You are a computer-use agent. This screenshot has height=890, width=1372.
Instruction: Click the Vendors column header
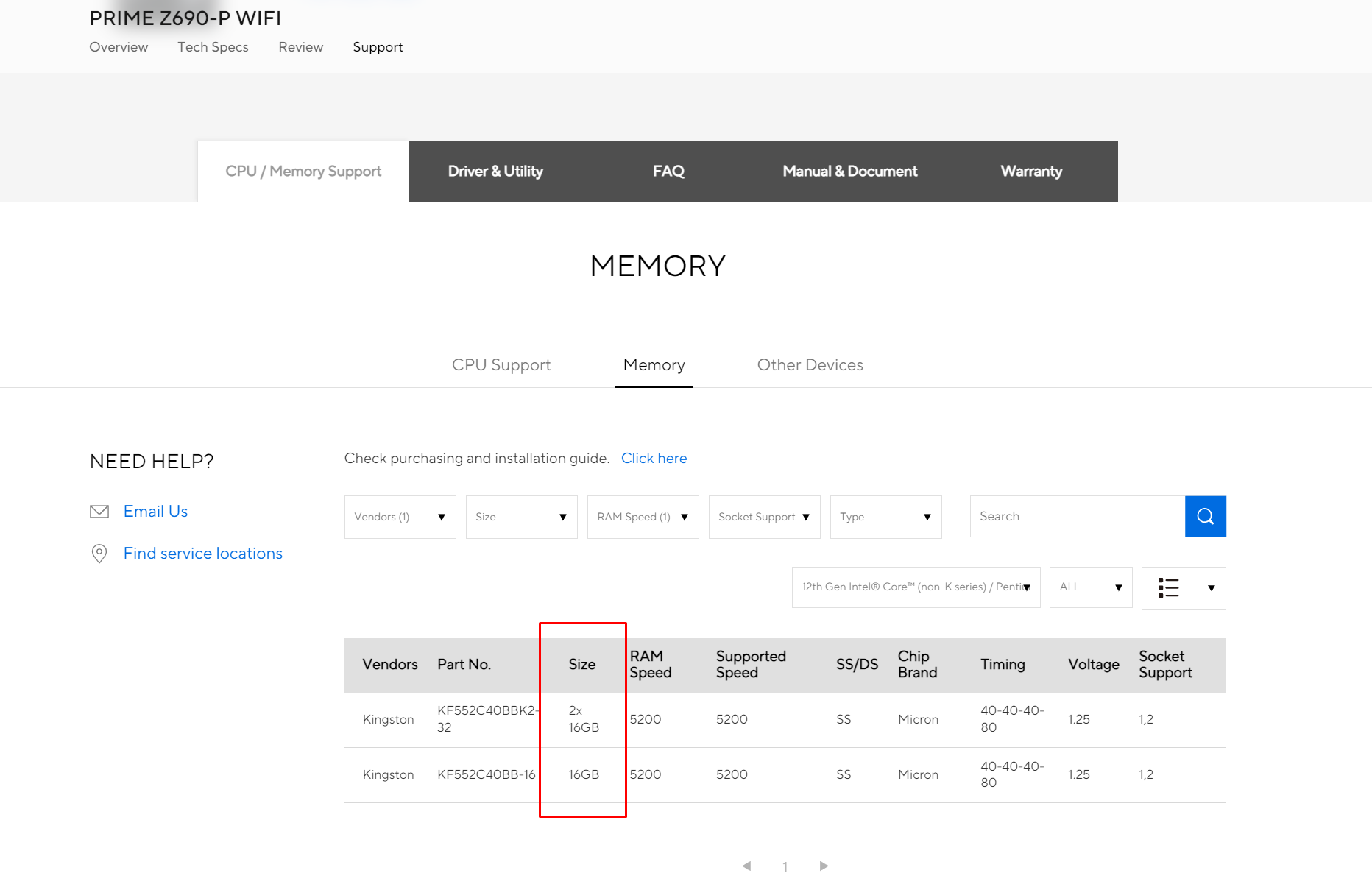[x=390, y=665]
